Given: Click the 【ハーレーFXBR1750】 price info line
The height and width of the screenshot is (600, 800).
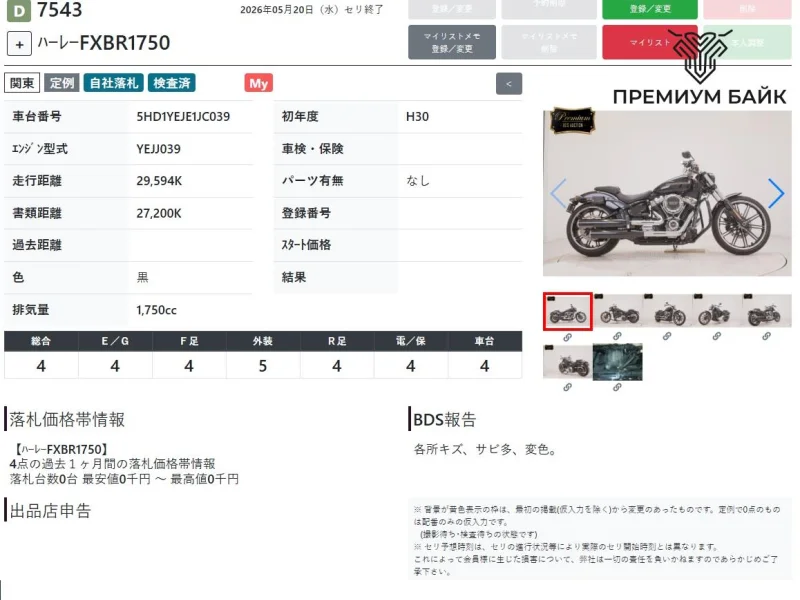Looking at the screenshot, I should [60, 449].
